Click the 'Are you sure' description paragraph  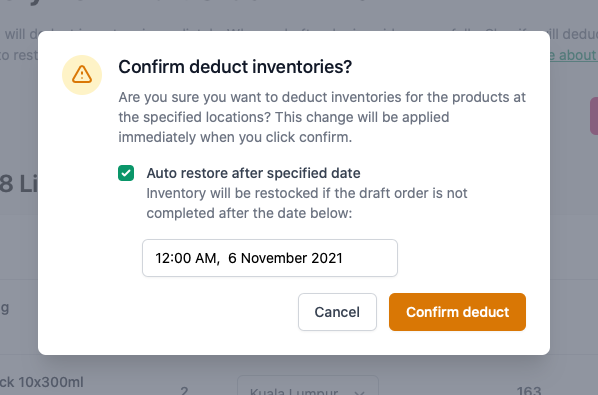(322, 117)
